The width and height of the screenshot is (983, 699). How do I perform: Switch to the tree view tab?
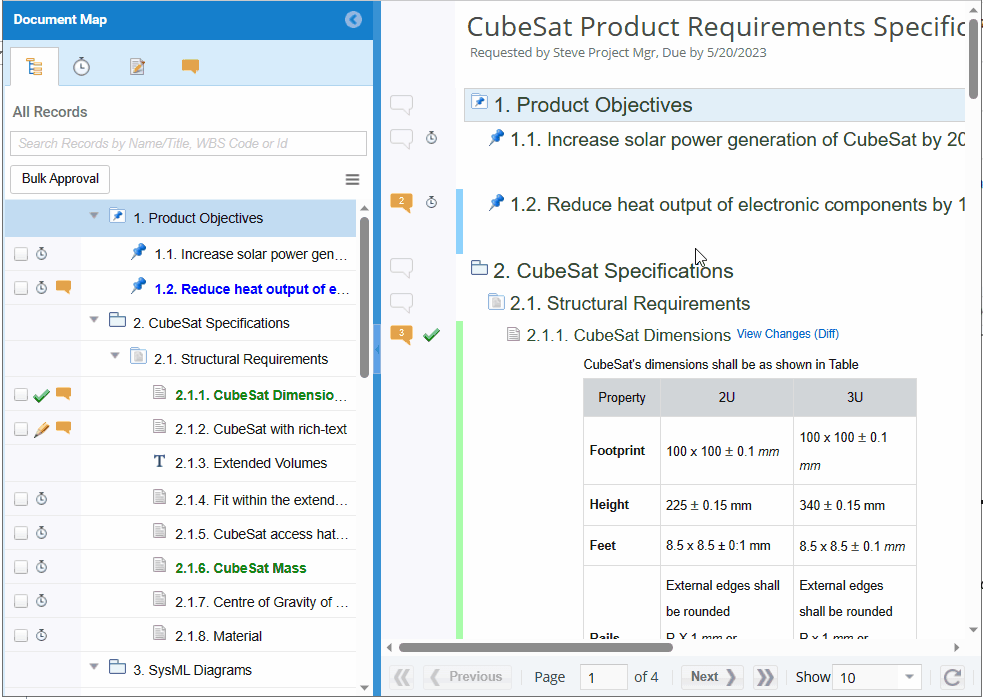(x=34, y=67)
